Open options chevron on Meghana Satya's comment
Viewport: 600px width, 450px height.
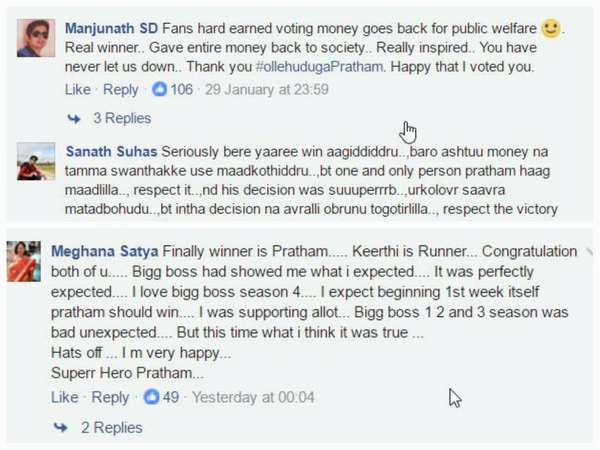click(590, 249)
